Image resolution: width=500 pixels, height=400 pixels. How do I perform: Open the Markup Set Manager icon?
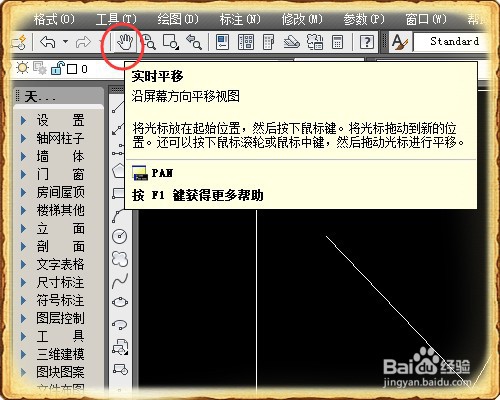[315, 42]
